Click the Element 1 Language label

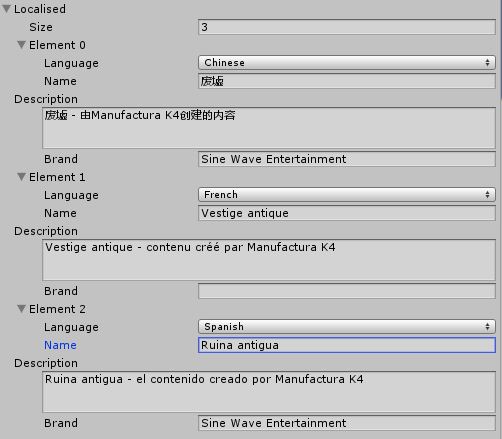[71, 195]
